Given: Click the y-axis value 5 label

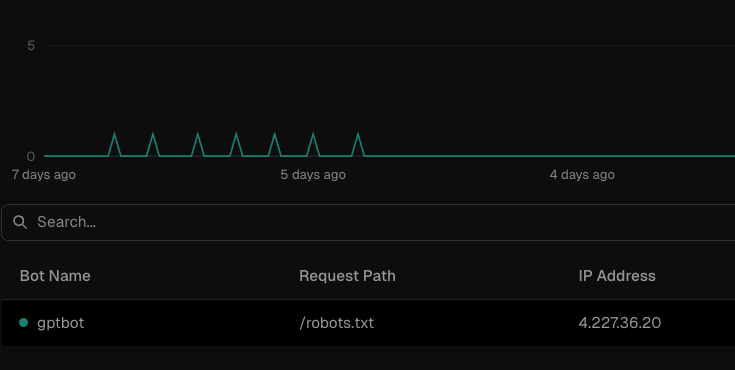Looking at the screenshot, I should coord(31,45).
